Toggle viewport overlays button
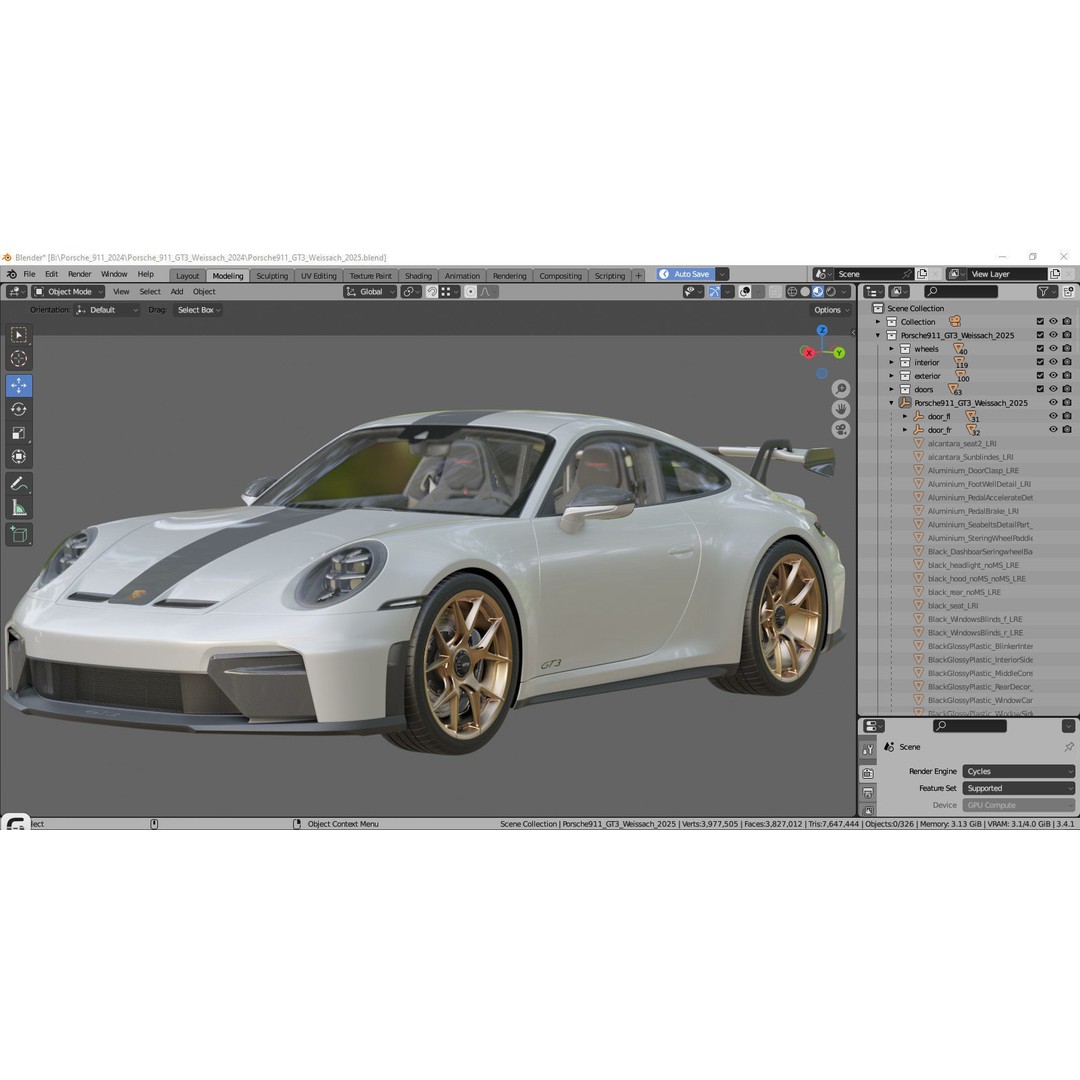 (745, 292)
